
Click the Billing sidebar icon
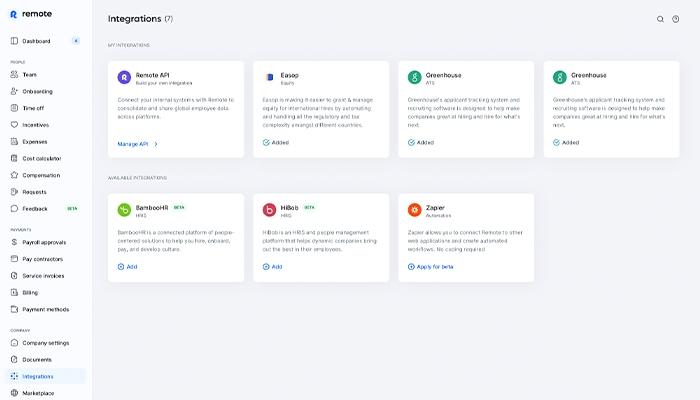[14, 292]
